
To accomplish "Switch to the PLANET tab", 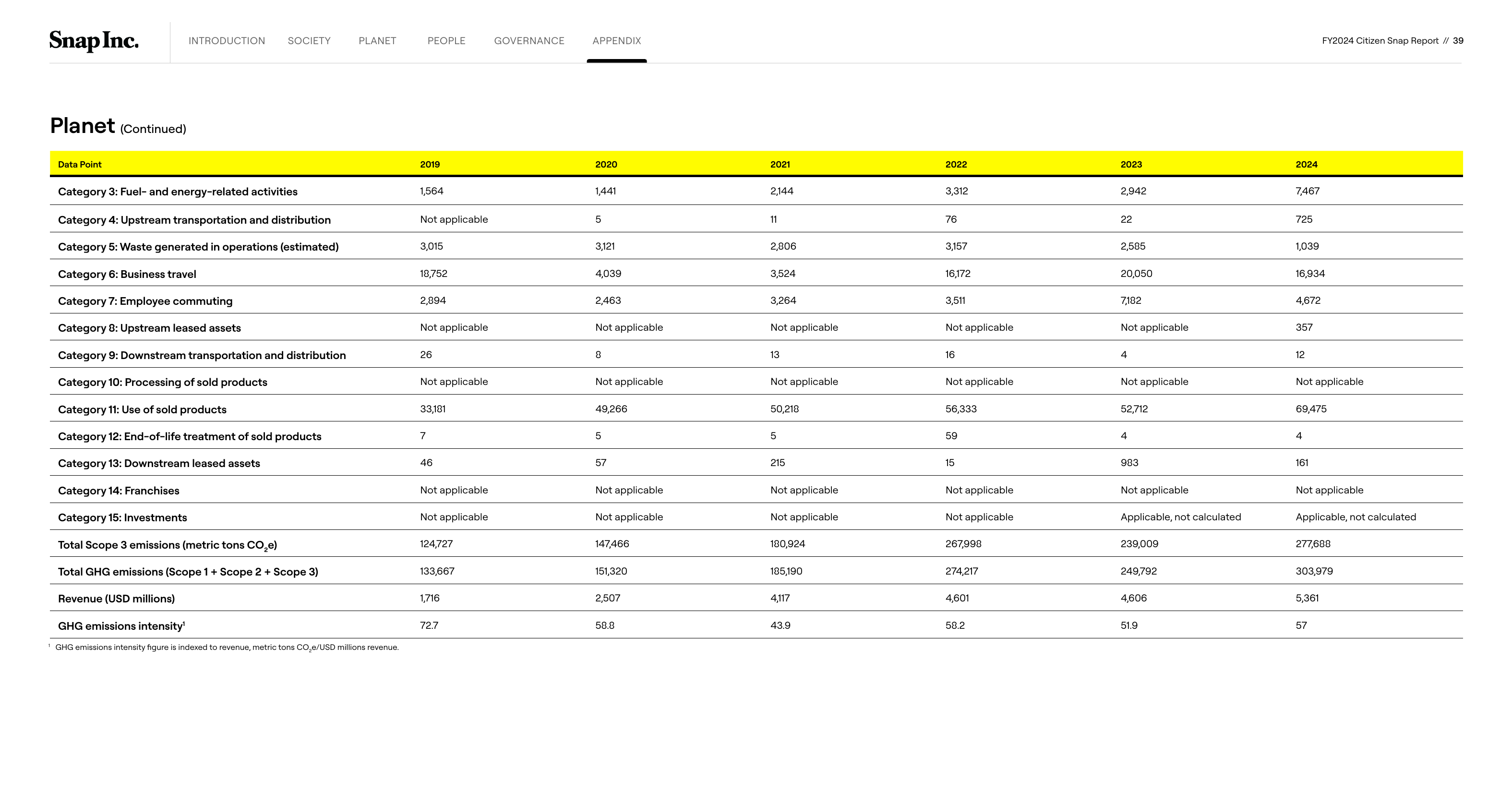I will (x=377, y=40).
